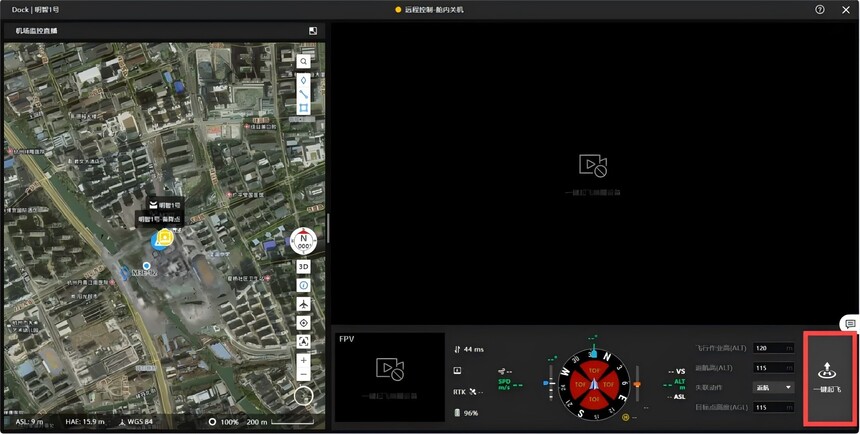Click the ASL: 9 m status readout
This screenshot has width=860, height=434.
point(29,421)
